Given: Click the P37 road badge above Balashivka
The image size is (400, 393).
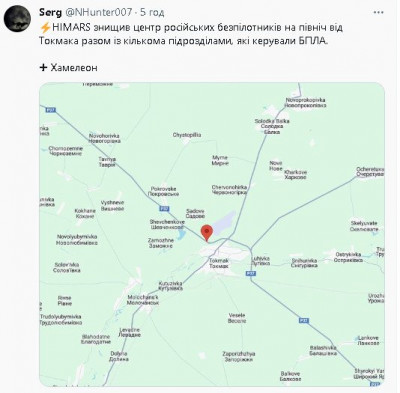Looking at the screenshot, I should pyautogui.click(x=304, y=320).
